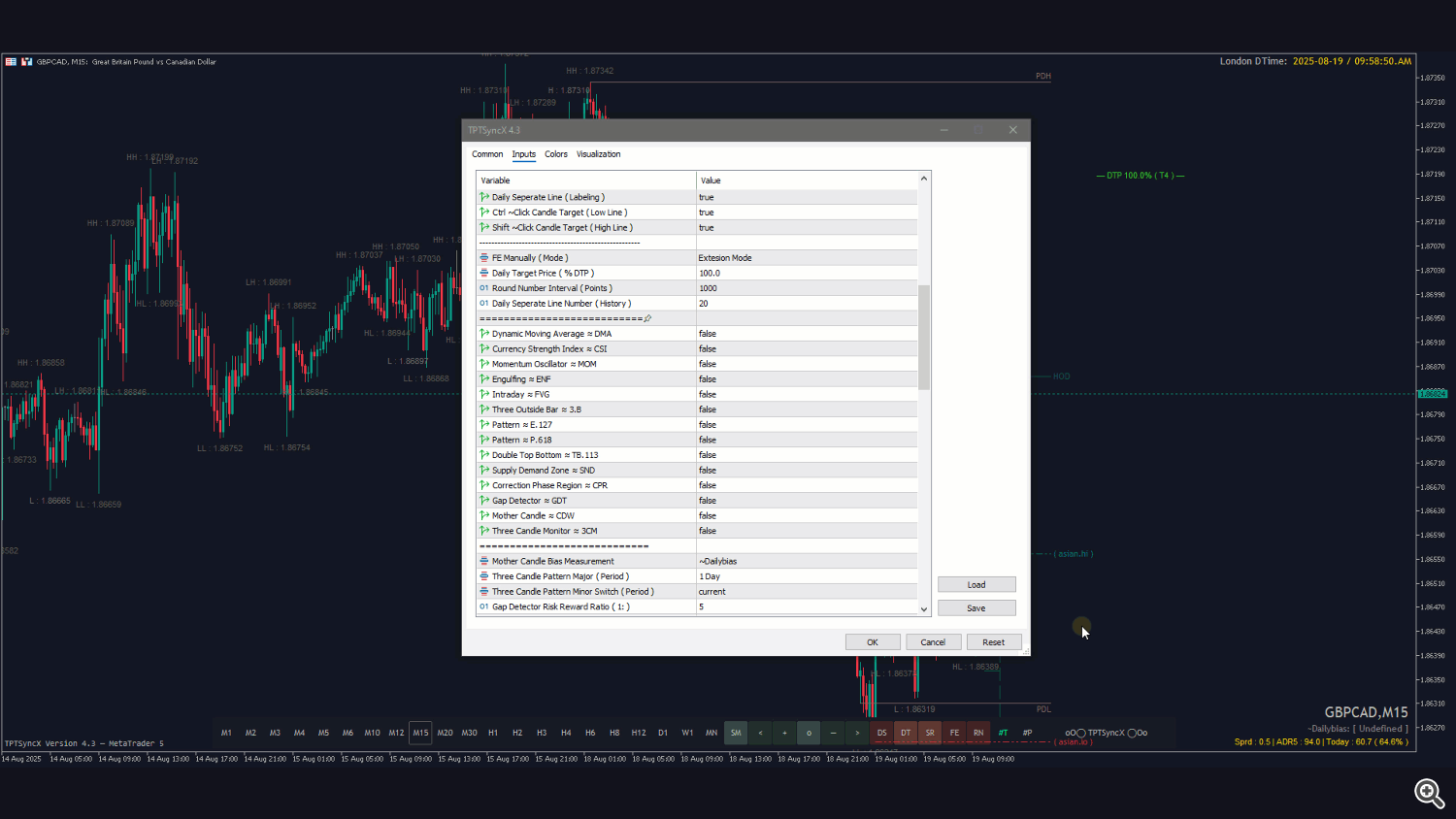Switch to the Common tab
The image size is (1456, 819).
[x=487, y=154]
